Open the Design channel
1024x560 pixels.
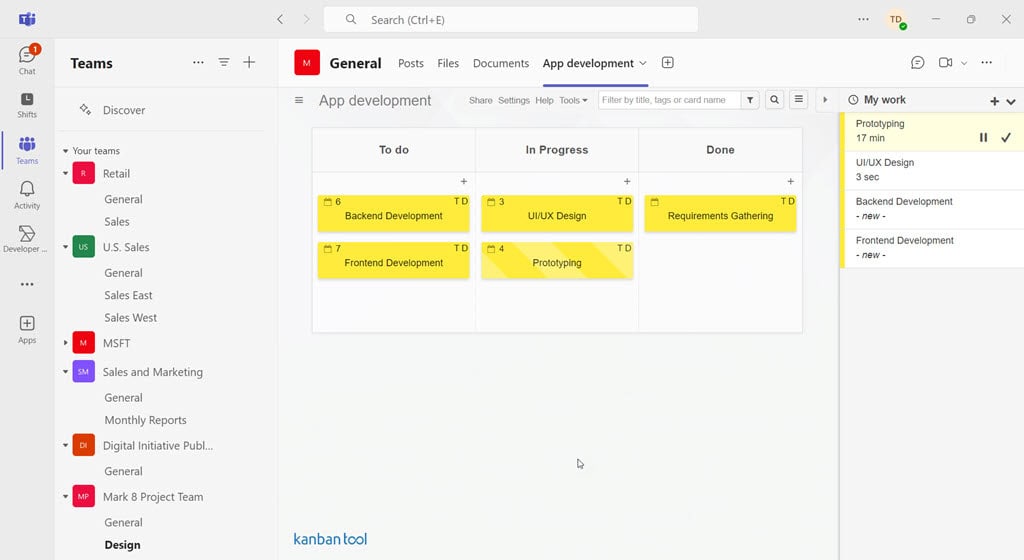[122, 545]
